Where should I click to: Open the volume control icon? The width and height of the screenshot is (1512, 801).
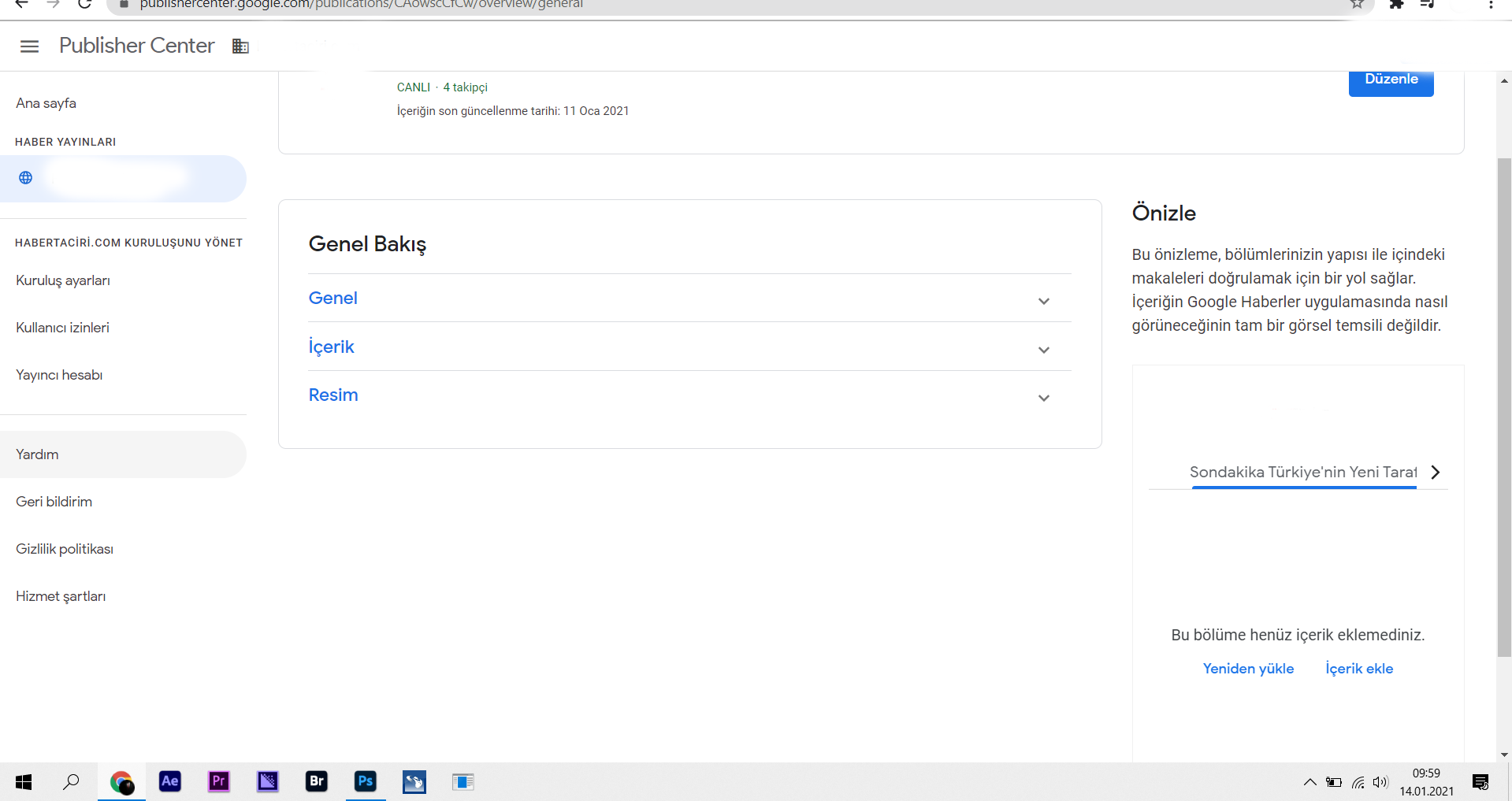coord(1380,782)
